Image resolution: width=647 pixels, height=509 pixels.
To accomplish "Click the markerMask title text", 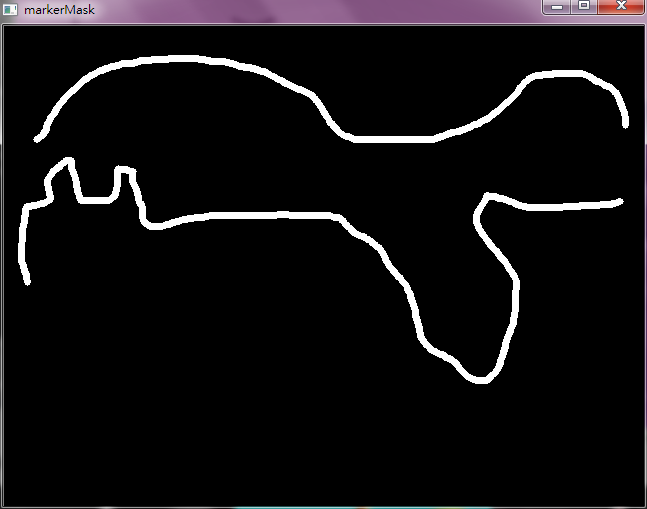I will click(x=59, y=10).
